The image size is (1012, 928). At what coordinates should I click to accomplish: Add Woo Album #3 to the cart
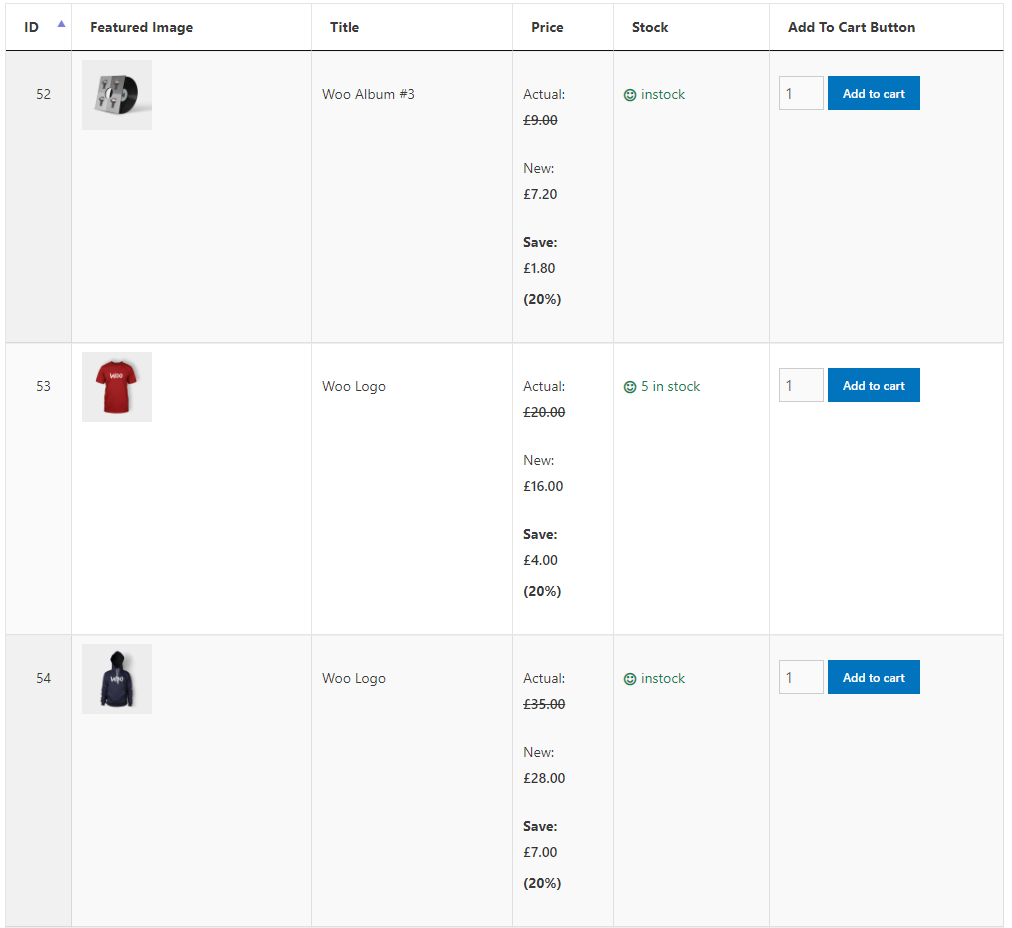point(873,93)
